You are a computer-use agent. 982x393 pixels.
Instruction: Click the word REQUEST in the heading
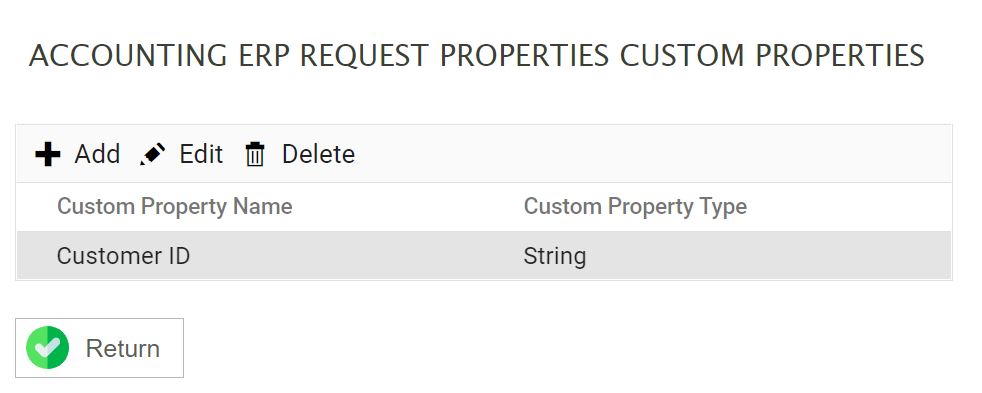click(x=365, y=56)
